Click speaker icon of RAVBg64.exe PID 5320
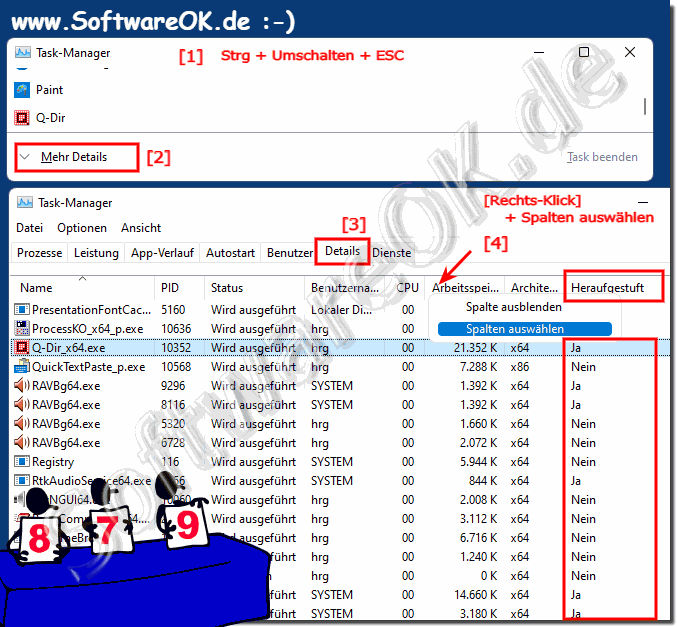This screenshot has height=627, width=677. point(22,424)
